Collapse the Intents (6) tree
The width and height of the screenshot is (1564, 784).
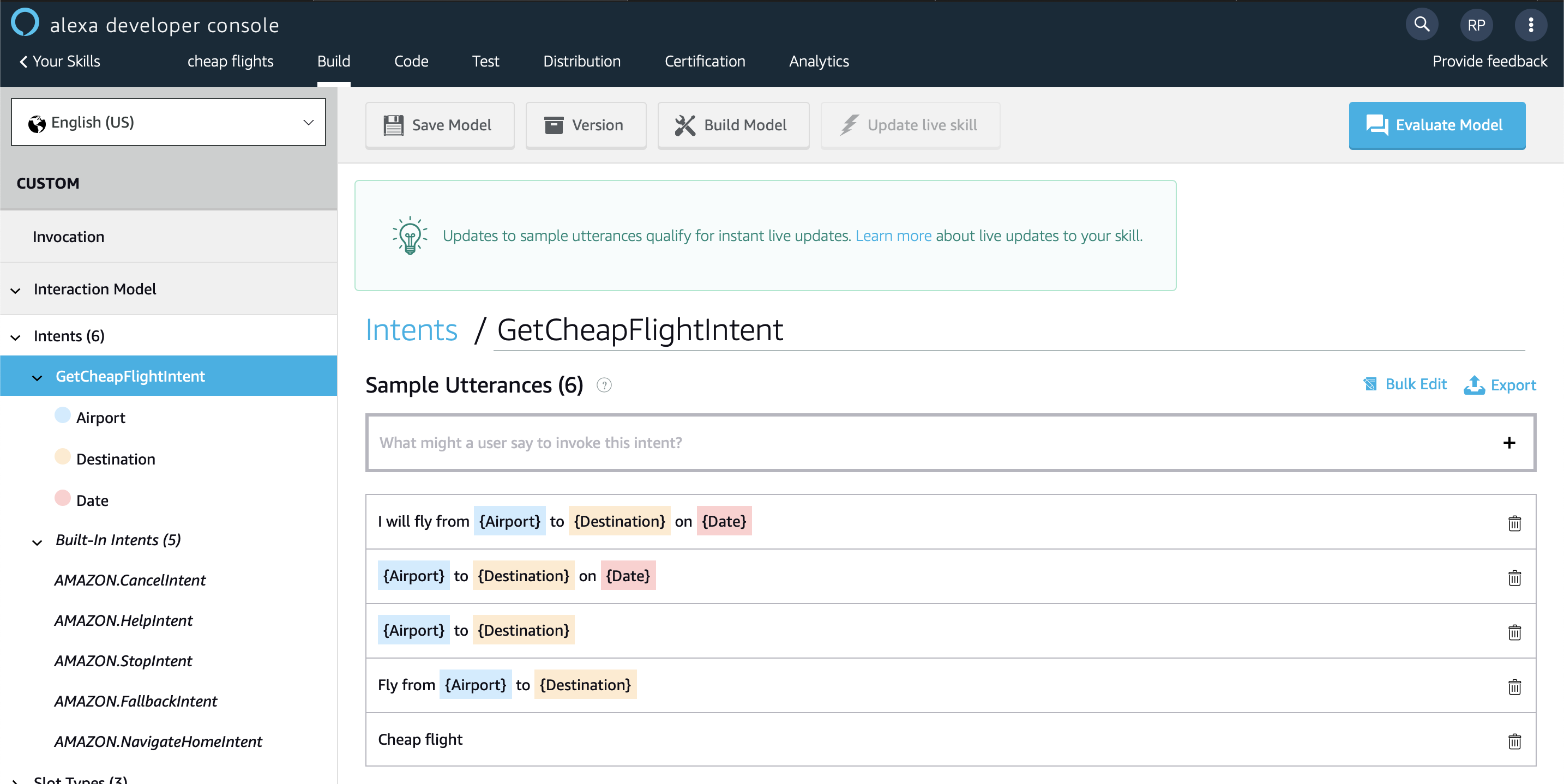coord(16,337)
